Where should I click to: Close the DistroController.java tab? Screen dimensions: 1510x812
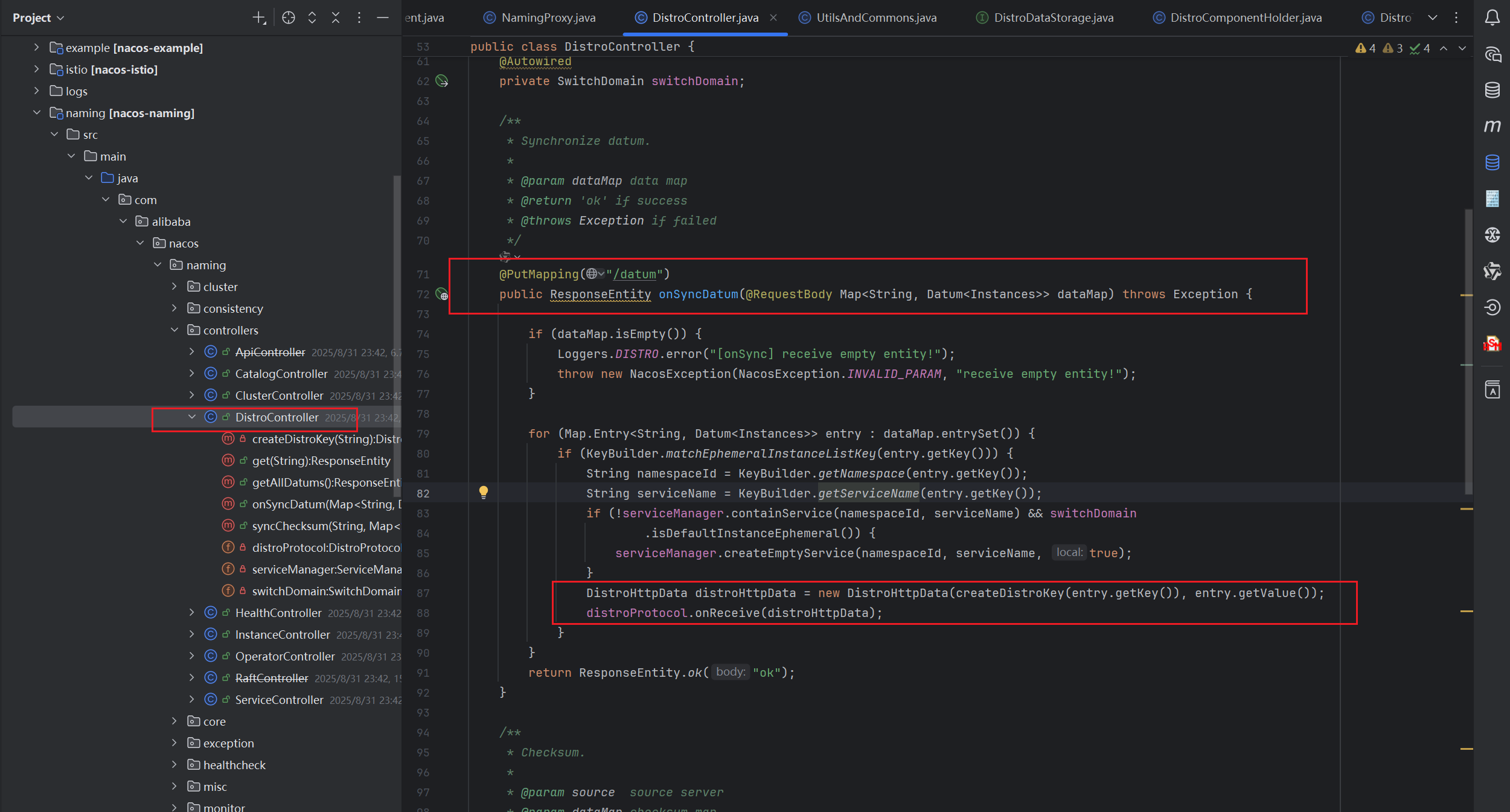click(773, 18)
